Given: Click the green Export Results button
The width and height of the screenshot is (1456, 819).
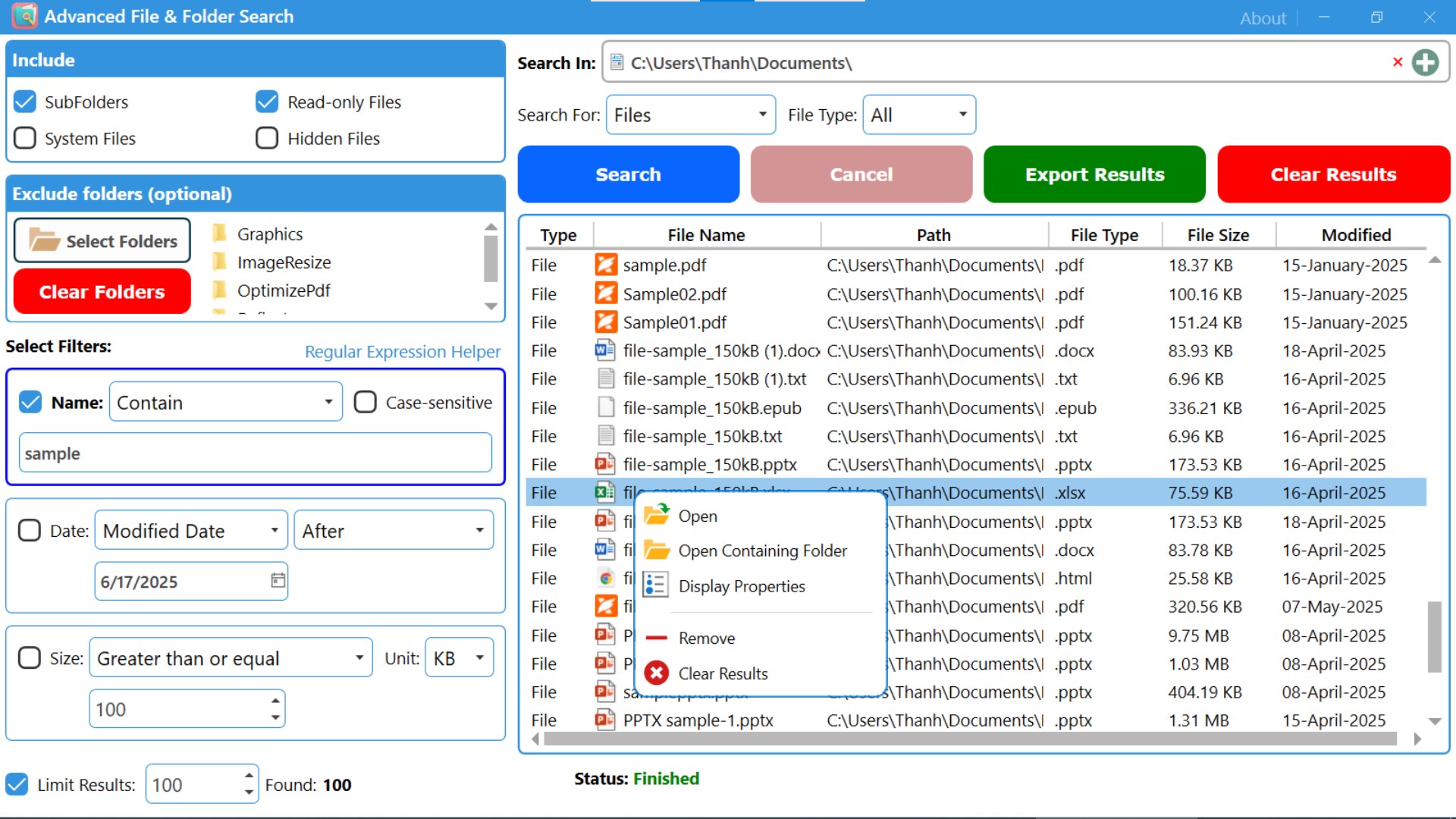Looking at the screenshot, I should [x=1094, y=174].
